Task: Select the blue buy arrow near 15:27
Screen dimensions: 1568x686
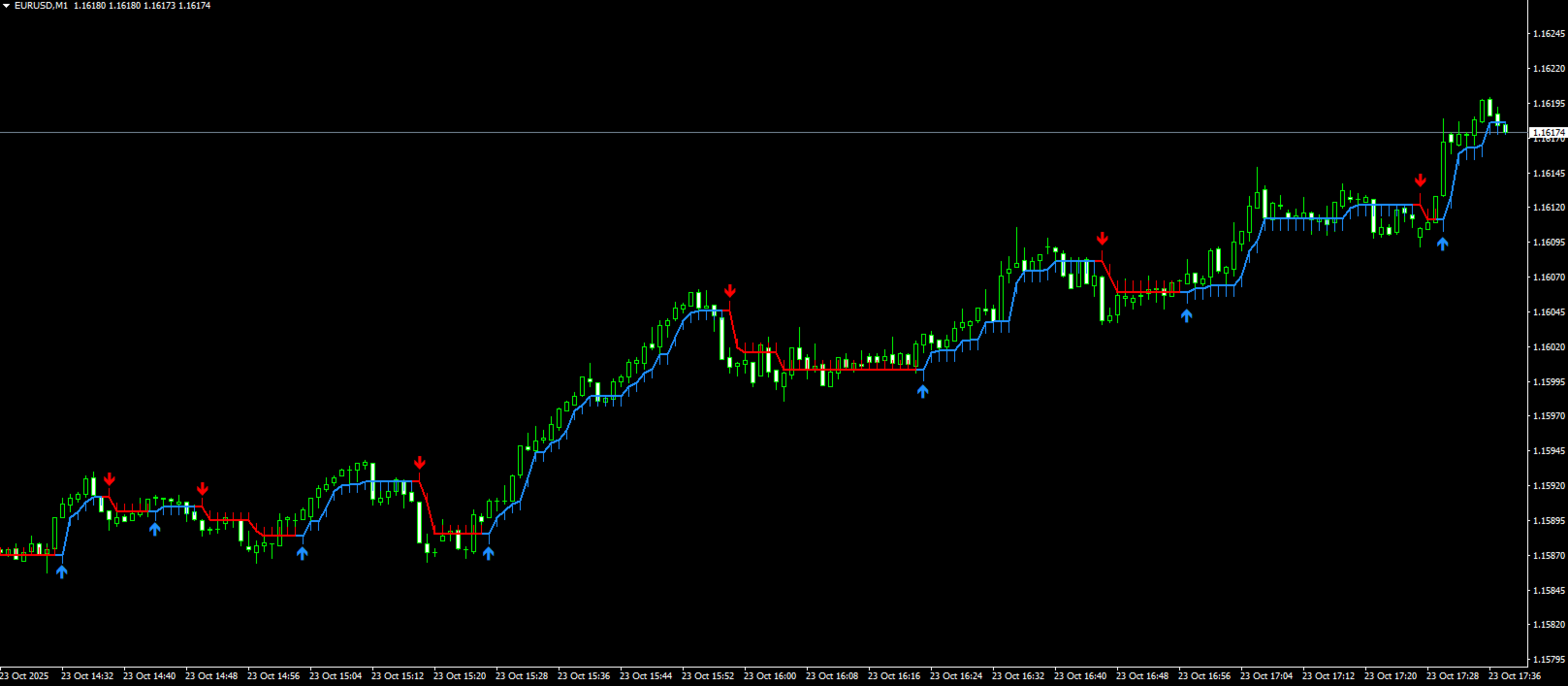Action: coord(489,553)
